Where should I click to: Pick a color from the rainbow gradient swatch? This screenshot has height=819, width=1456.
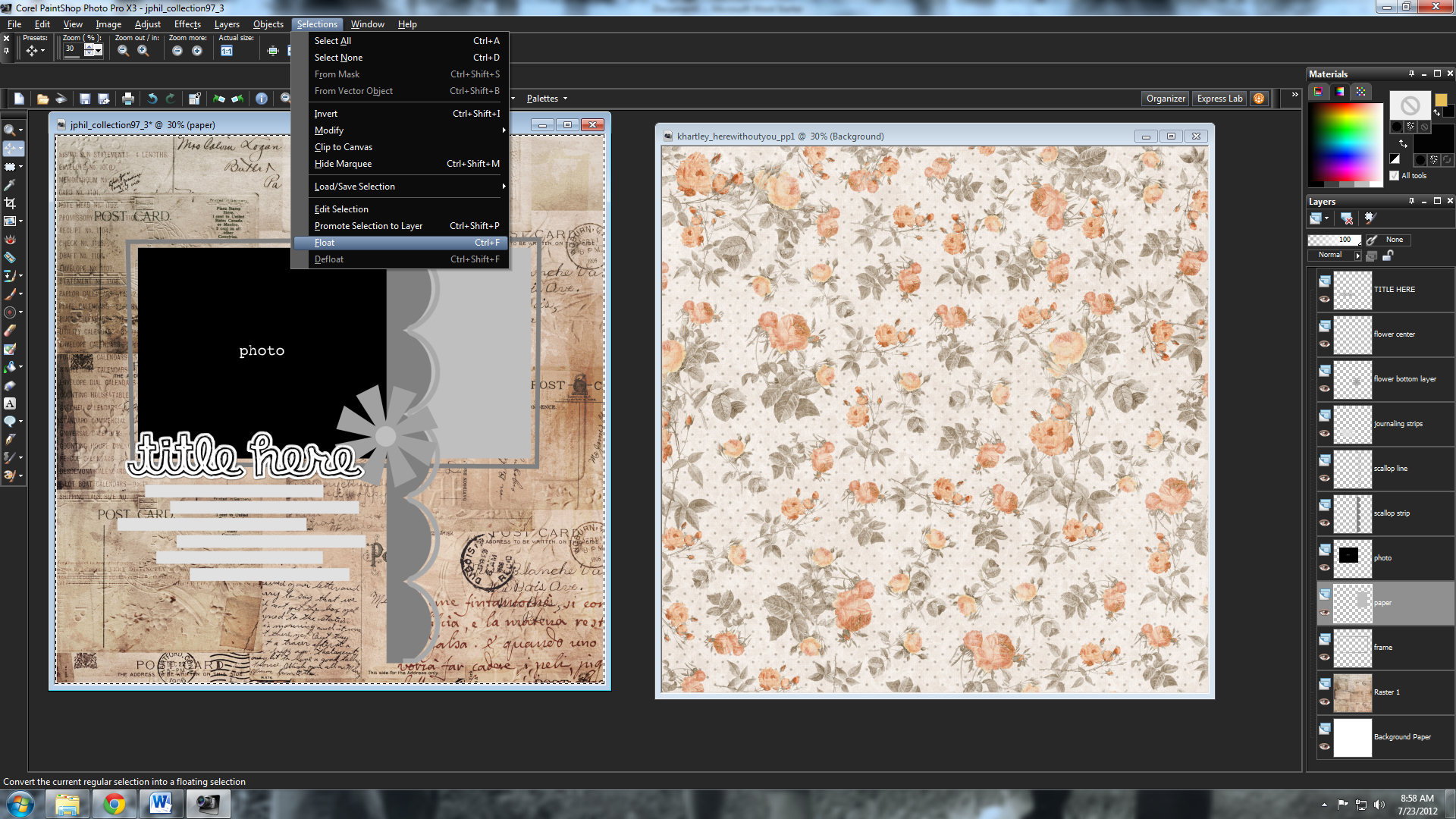click(1346, 140)
